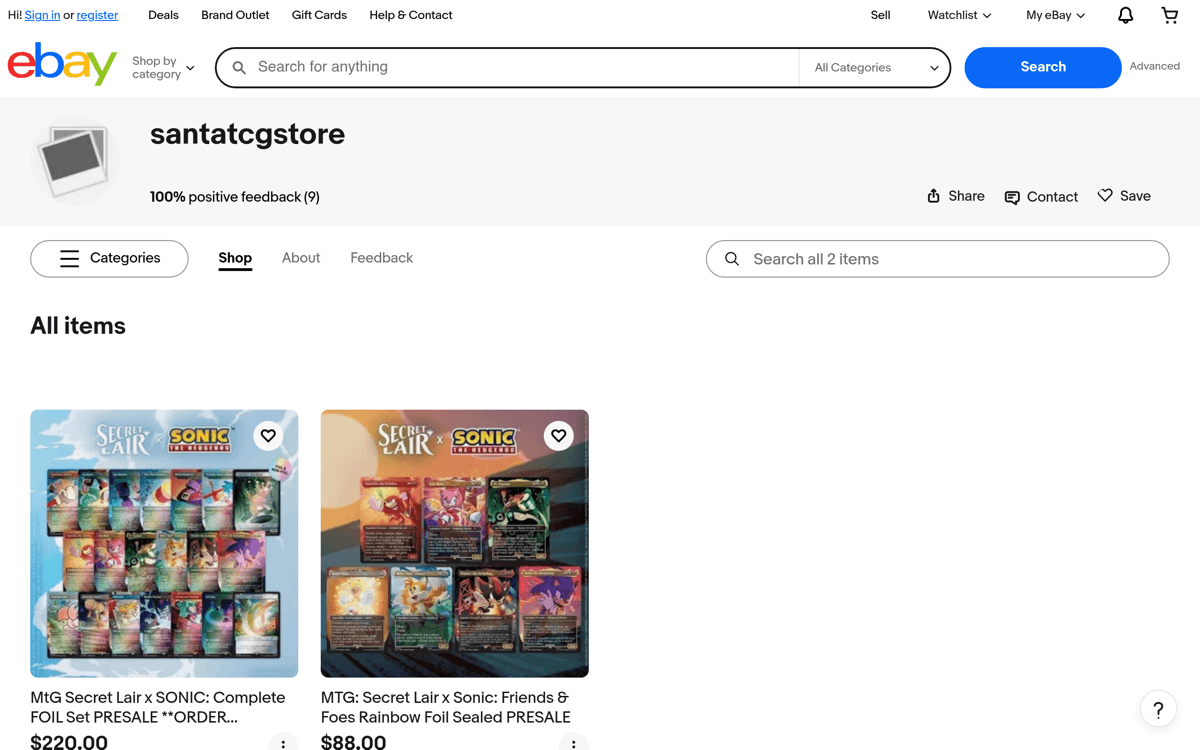Open MtG Secret Lair x SONIC title link
Screen dimensions: 1200x750
point(158,707)
